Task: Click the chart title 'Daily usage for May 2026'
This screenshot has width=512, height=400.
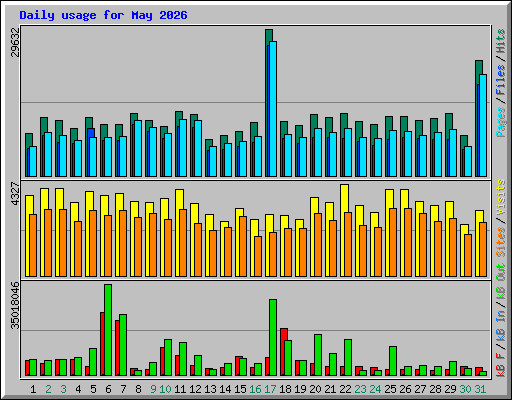Action: 103,15
